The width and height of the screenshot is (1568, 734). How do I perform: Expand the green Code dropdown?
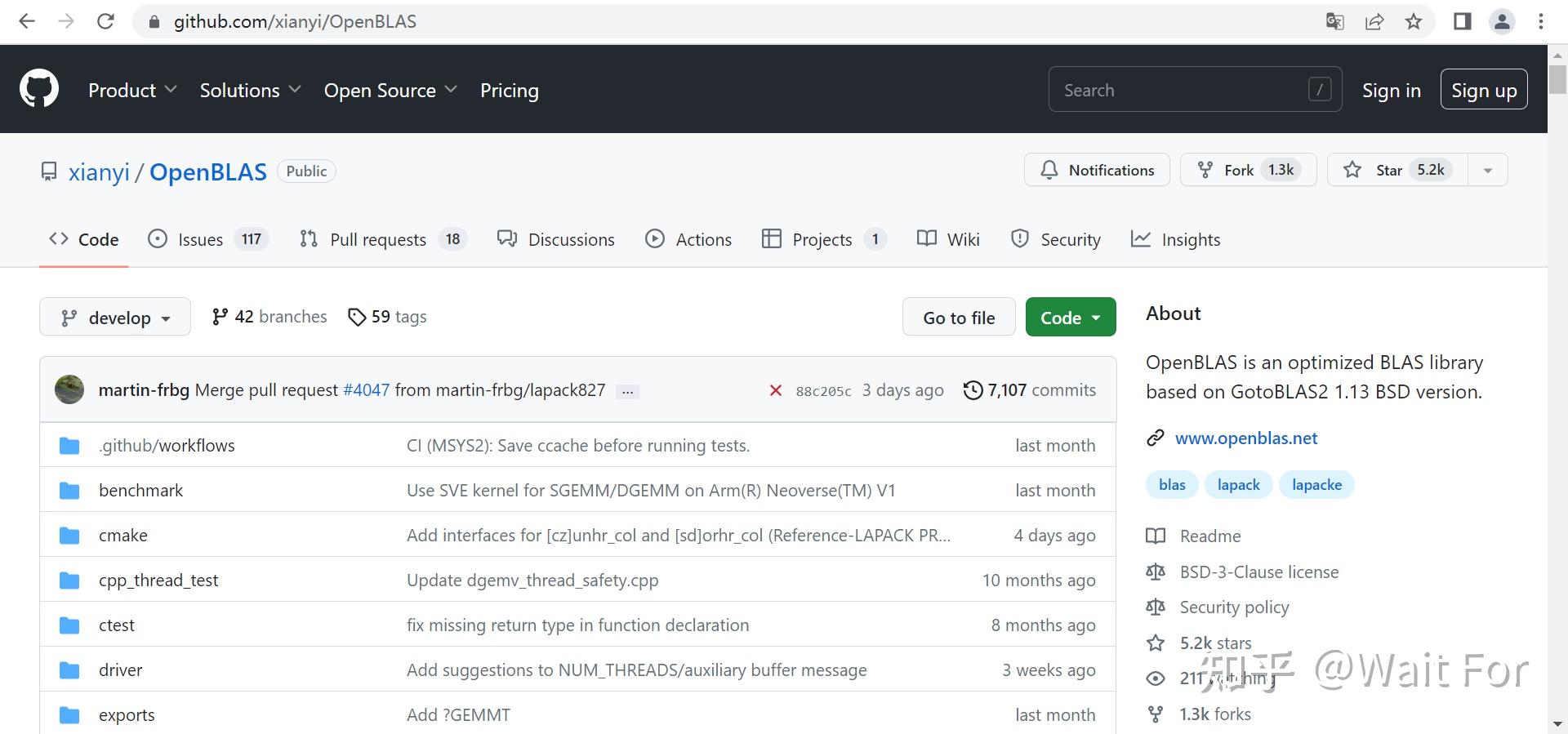[x=1070, y=317]
